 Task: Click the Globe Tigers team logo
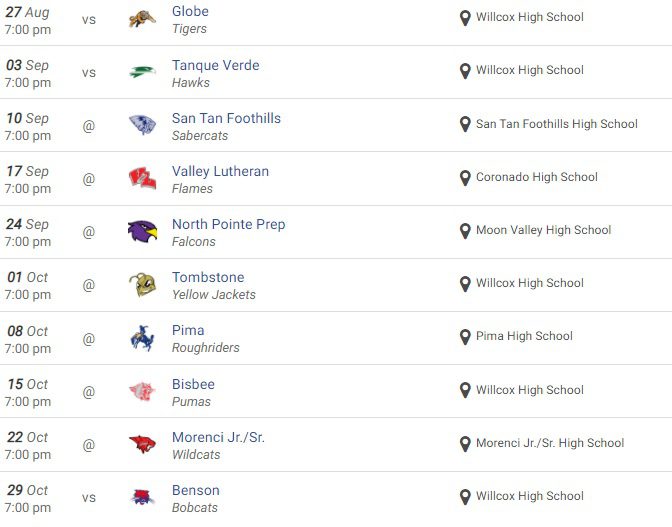pos(142,19)
